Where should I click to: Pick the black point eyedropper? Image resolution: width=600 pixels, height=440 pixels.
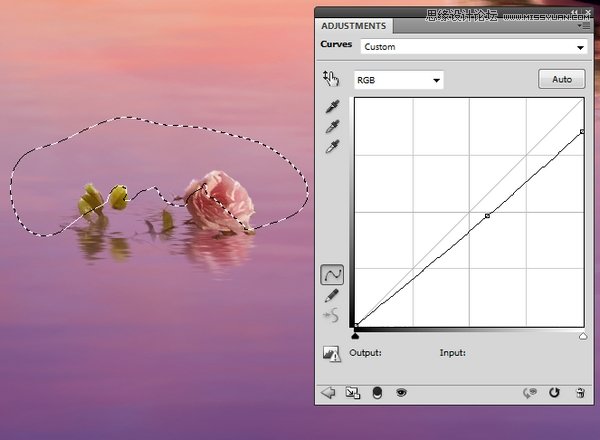coord(332,107)
